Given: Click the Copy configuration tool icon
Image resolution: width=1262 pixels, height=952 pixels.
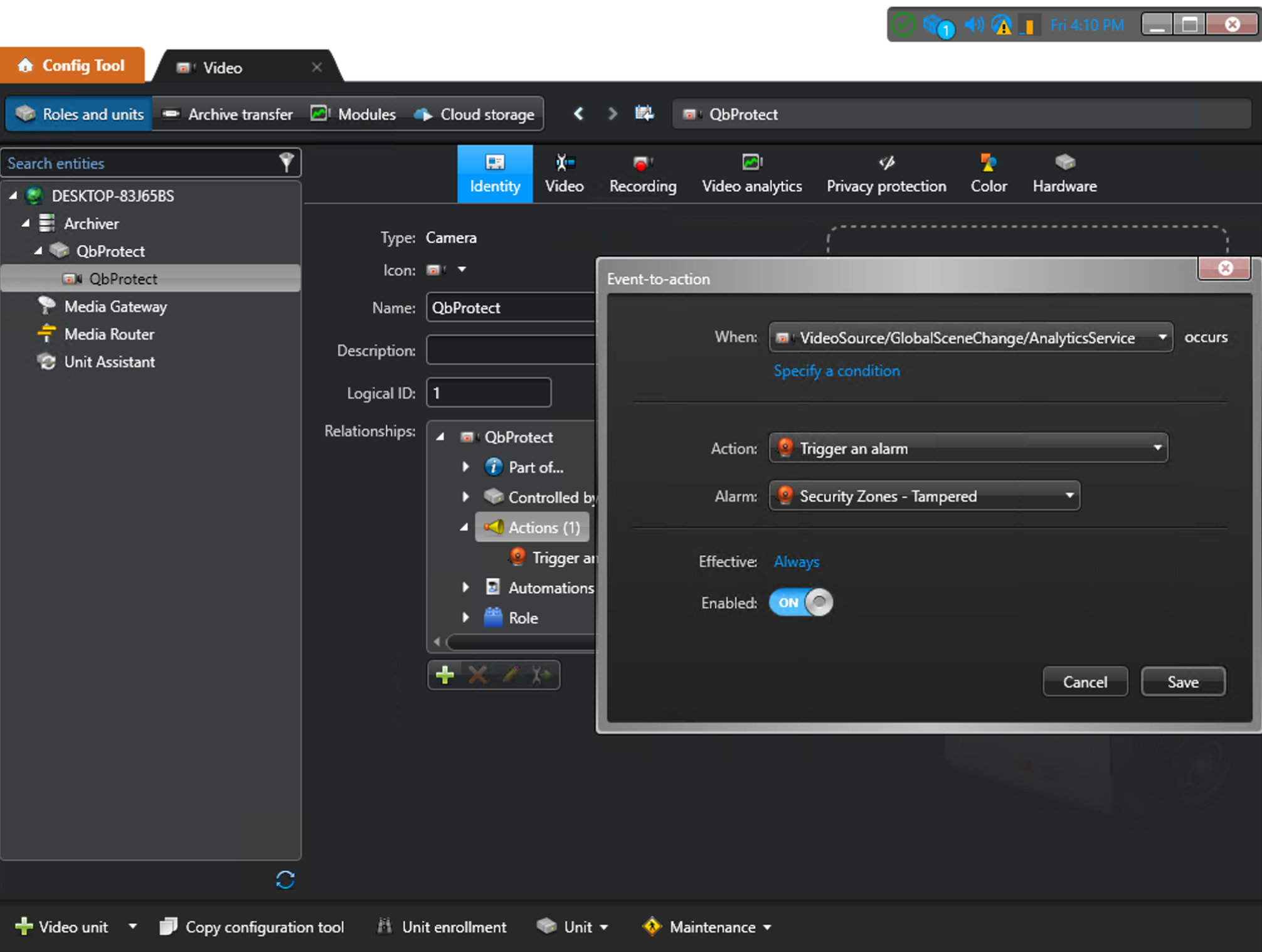Looking at the screenshot, I should pyautogui.click(x=168, y=926).
